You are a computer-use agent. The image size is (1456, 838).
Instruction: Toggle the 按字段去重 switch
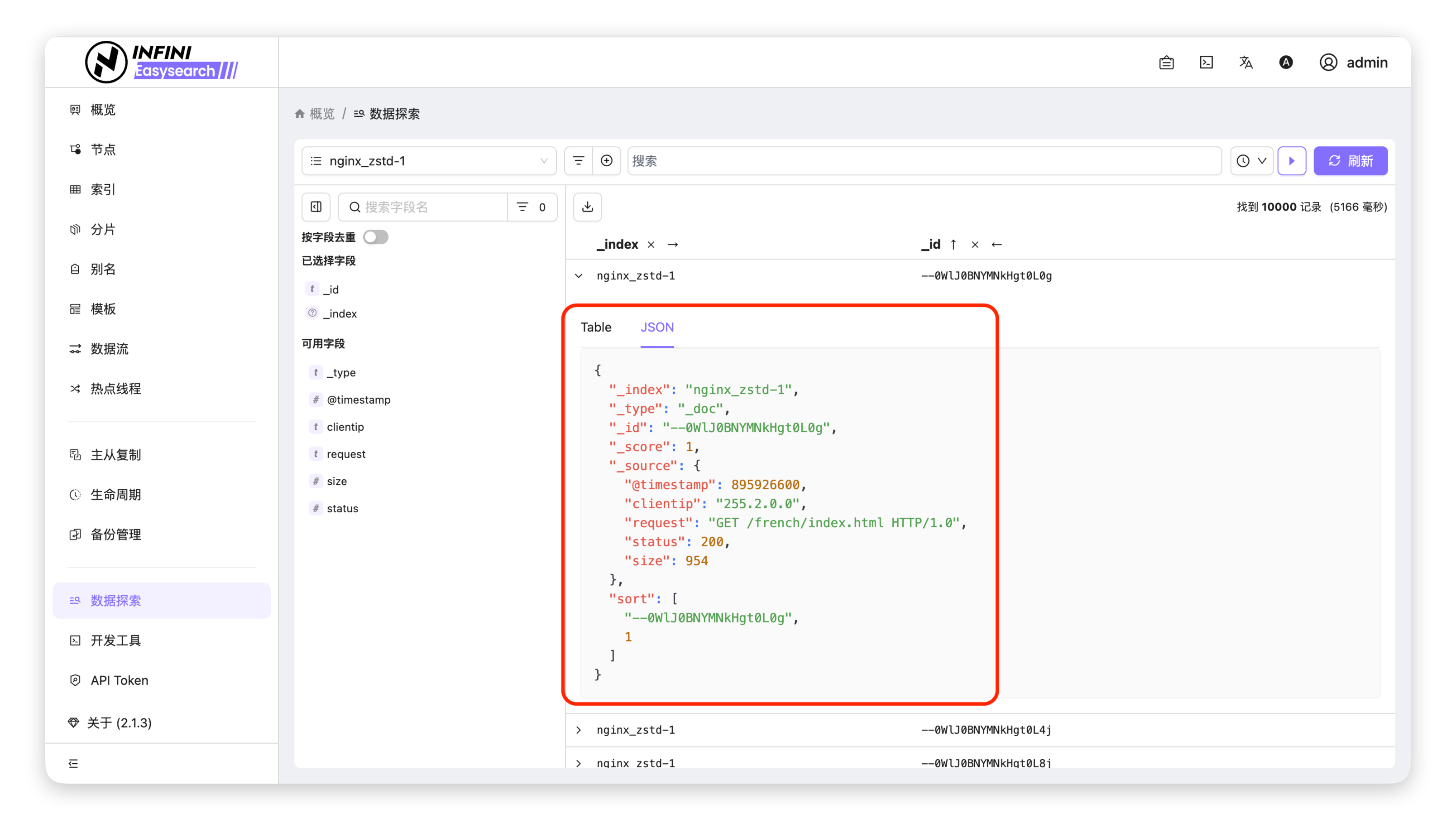[376, 237]
